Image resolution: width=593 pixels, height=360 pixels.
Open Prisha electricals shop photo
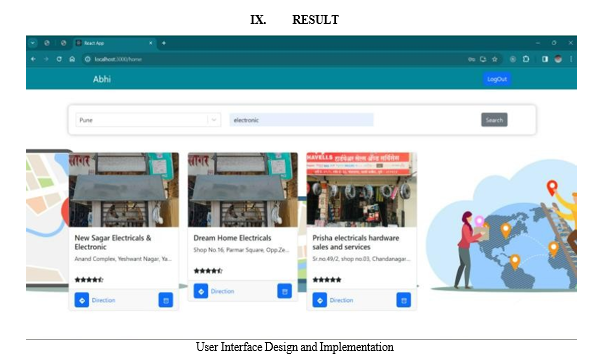click(x=362, y=190)
